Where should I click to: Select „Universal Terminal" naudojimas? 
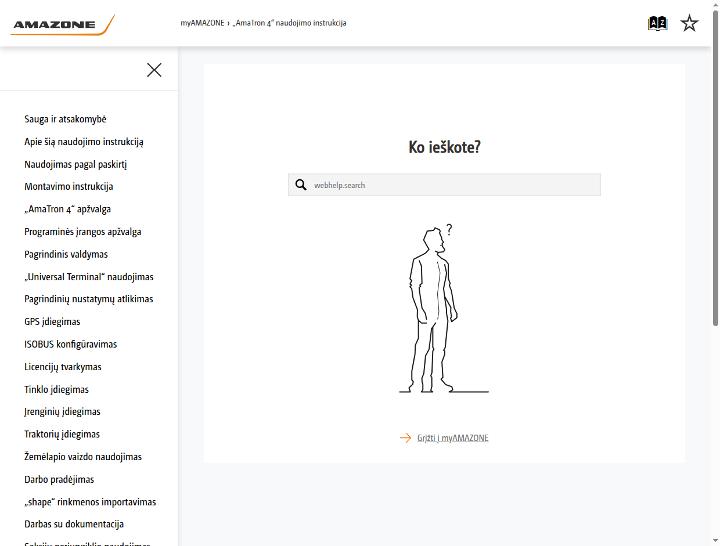point(89,276)
